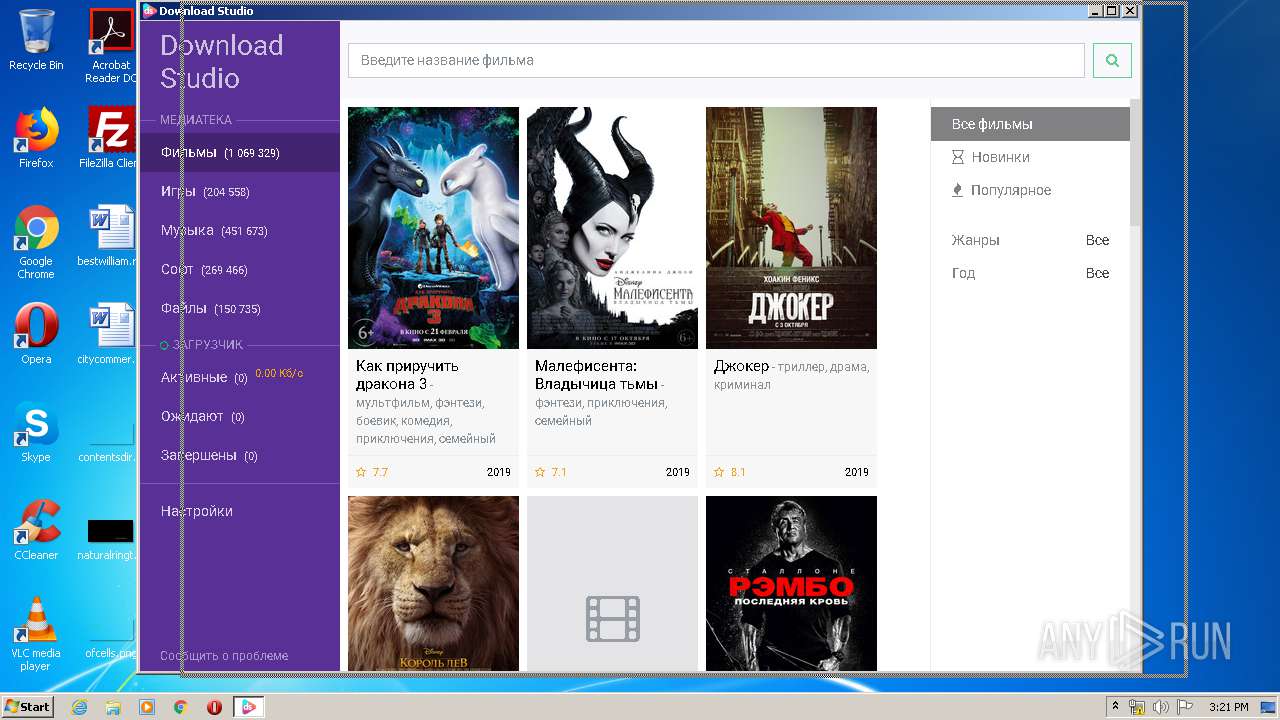Open Windows Media Player taskbar icon
1280x720 pixels.
click(147, 707)
